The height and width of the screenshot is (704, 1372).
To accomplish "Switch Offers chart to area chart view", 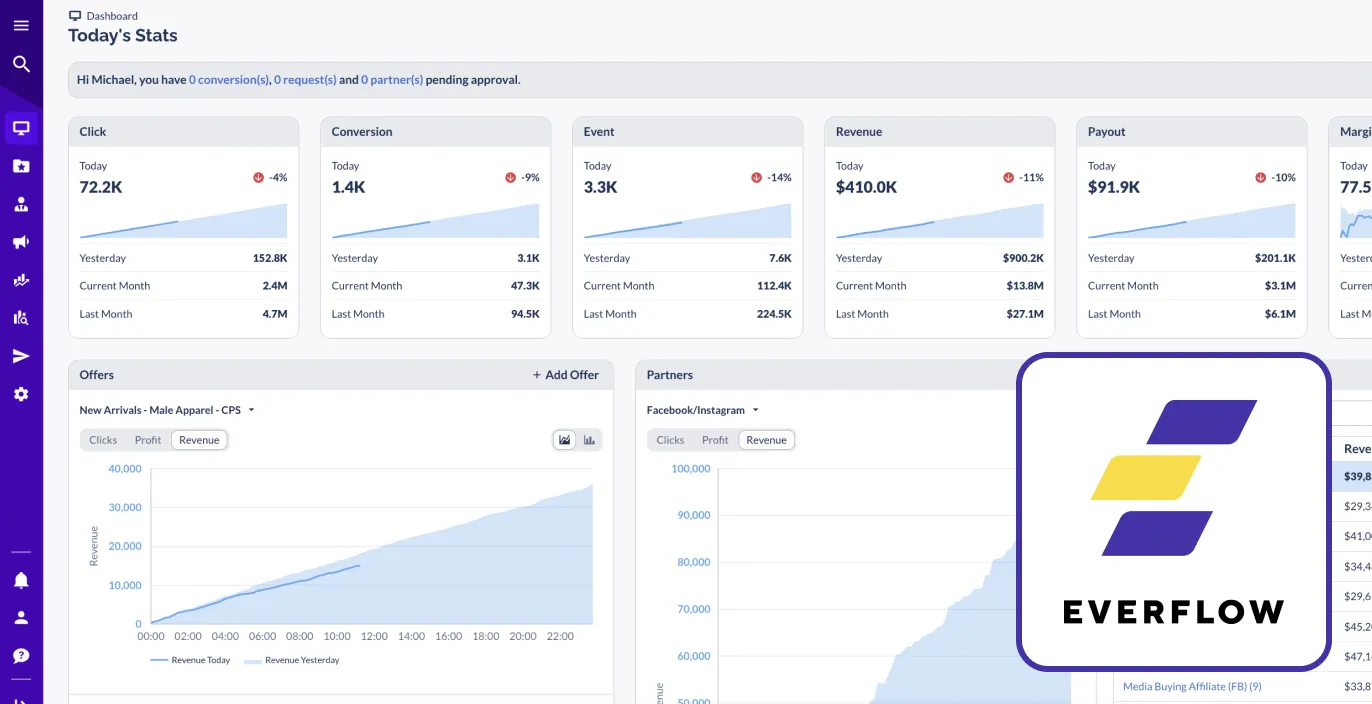I will point(565,440).
